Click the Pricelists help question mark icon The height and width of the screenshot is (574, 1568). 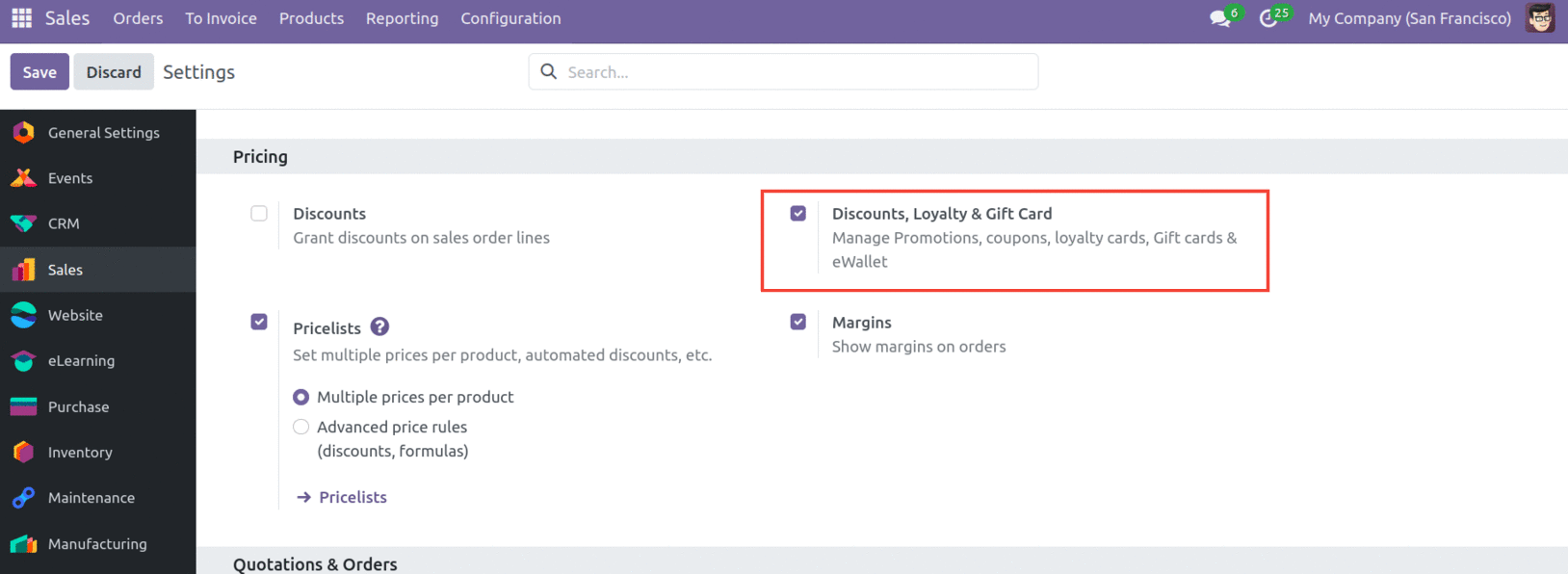[x=380, y=327]
